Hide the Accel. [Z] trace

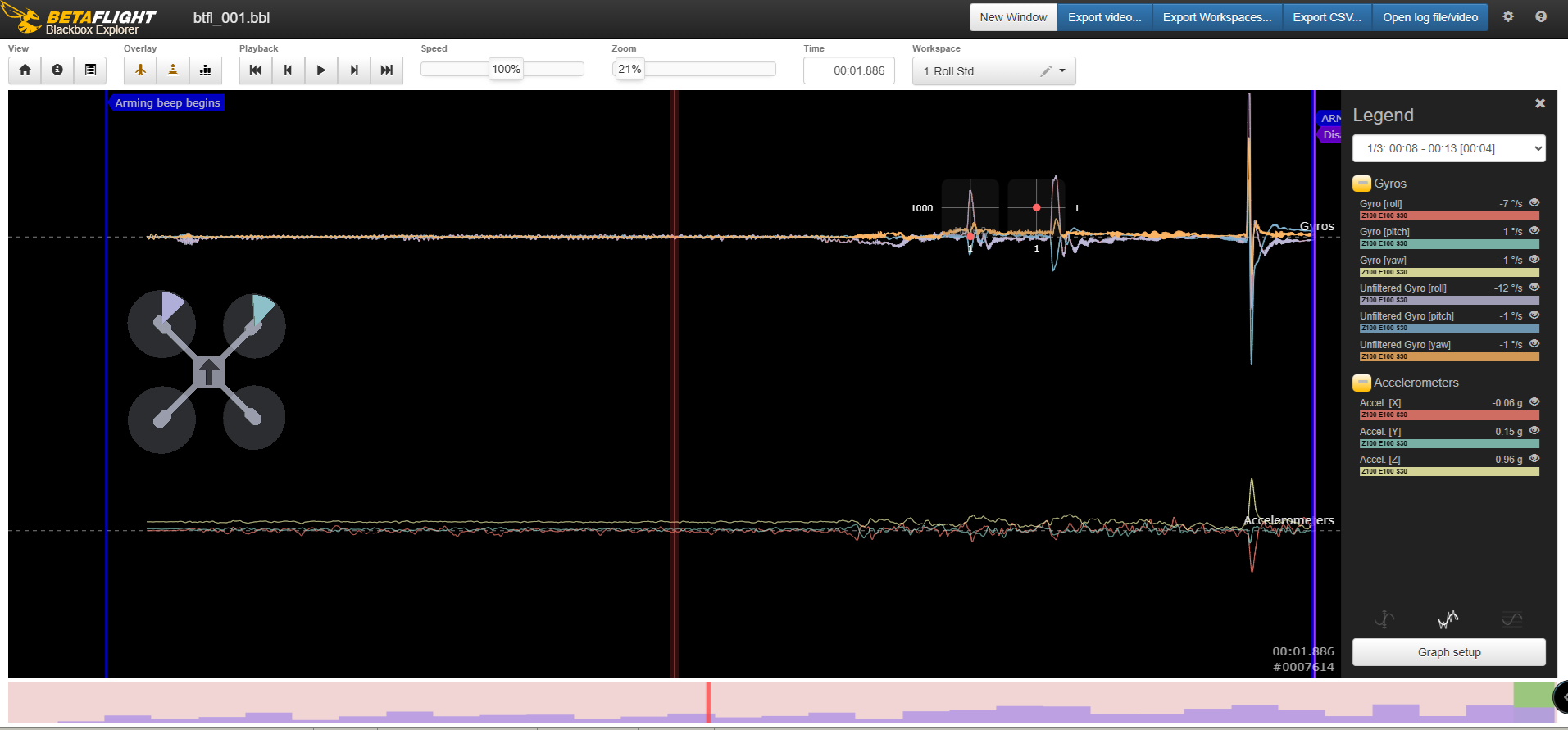tap(1534, 459)
